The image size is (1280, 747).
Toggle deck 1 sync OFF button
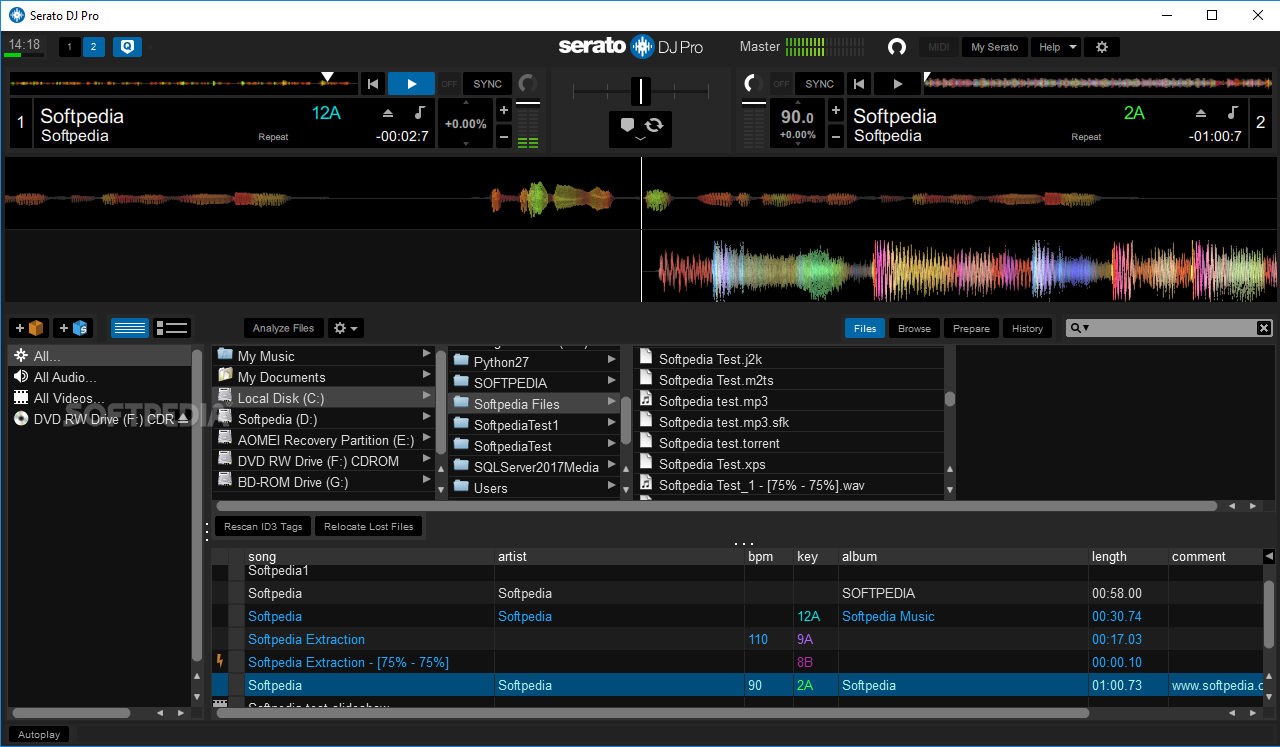click(x=450, y=84)
